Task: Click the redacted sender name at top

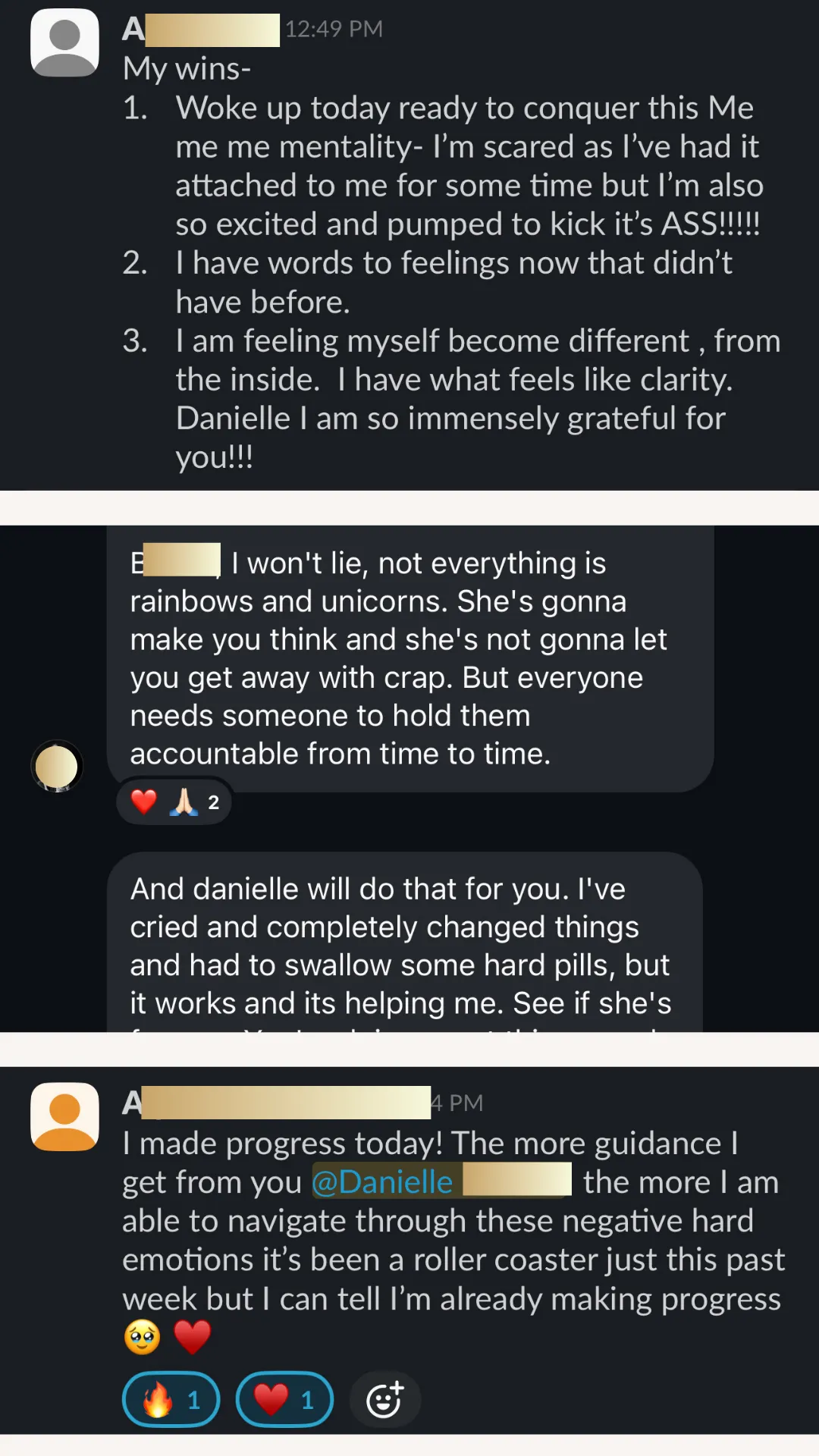Action: 201,29
